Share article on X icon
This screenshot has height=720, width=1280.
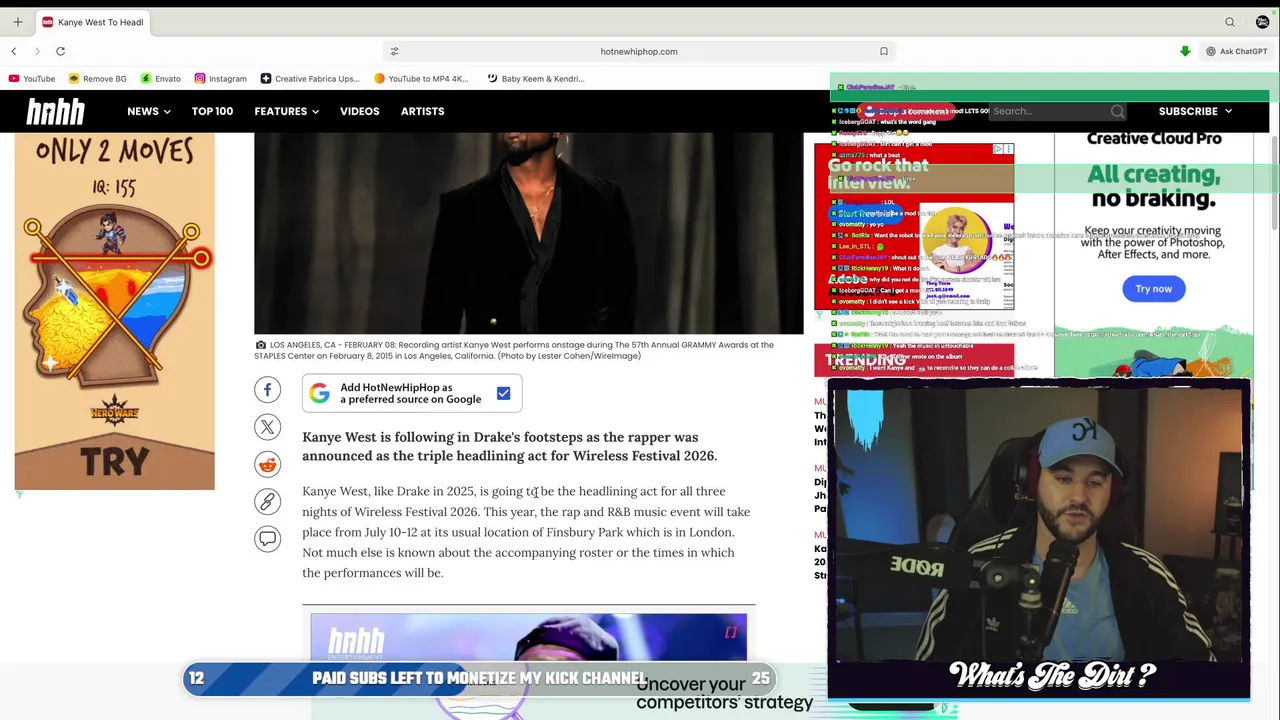[267, 427]
